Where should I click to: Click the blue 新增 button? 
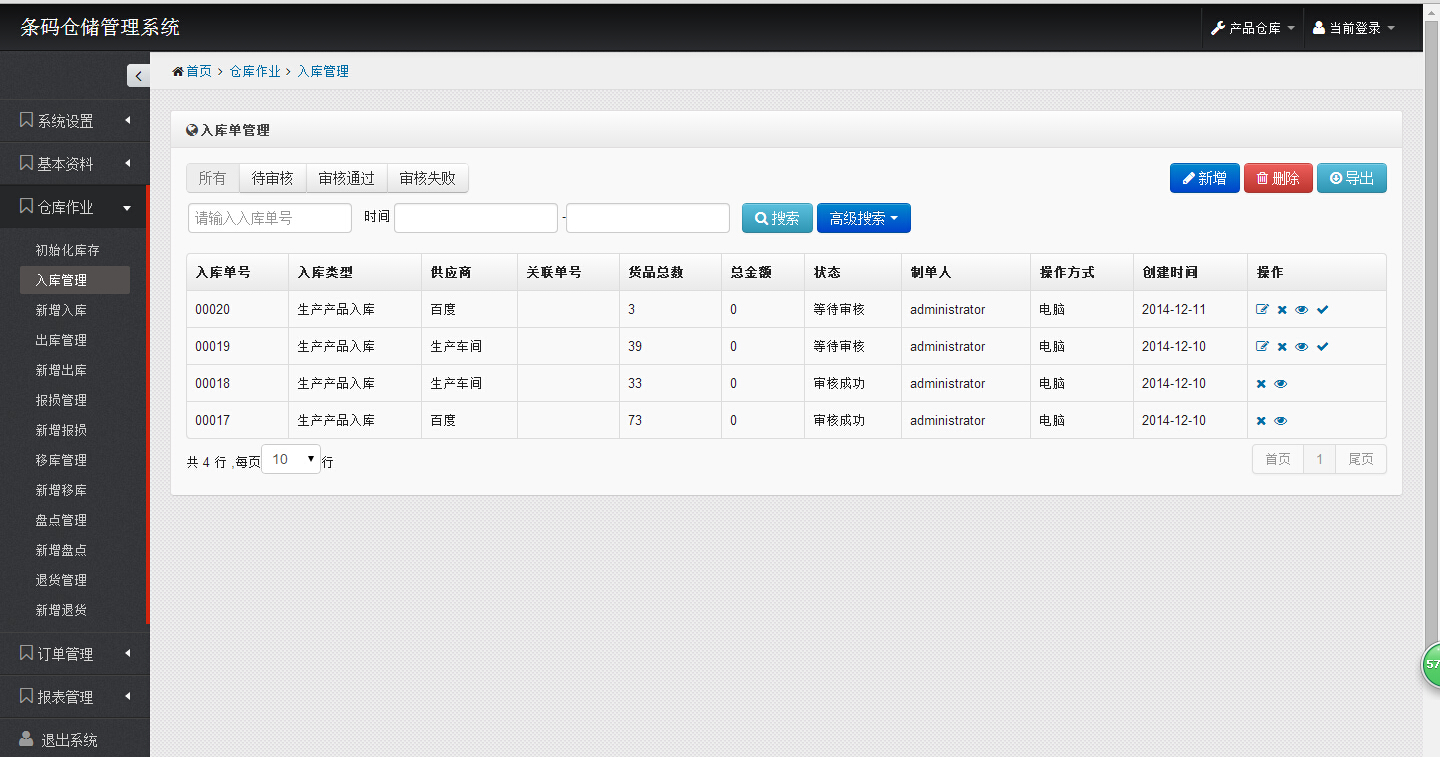[x=1205, y=178]
